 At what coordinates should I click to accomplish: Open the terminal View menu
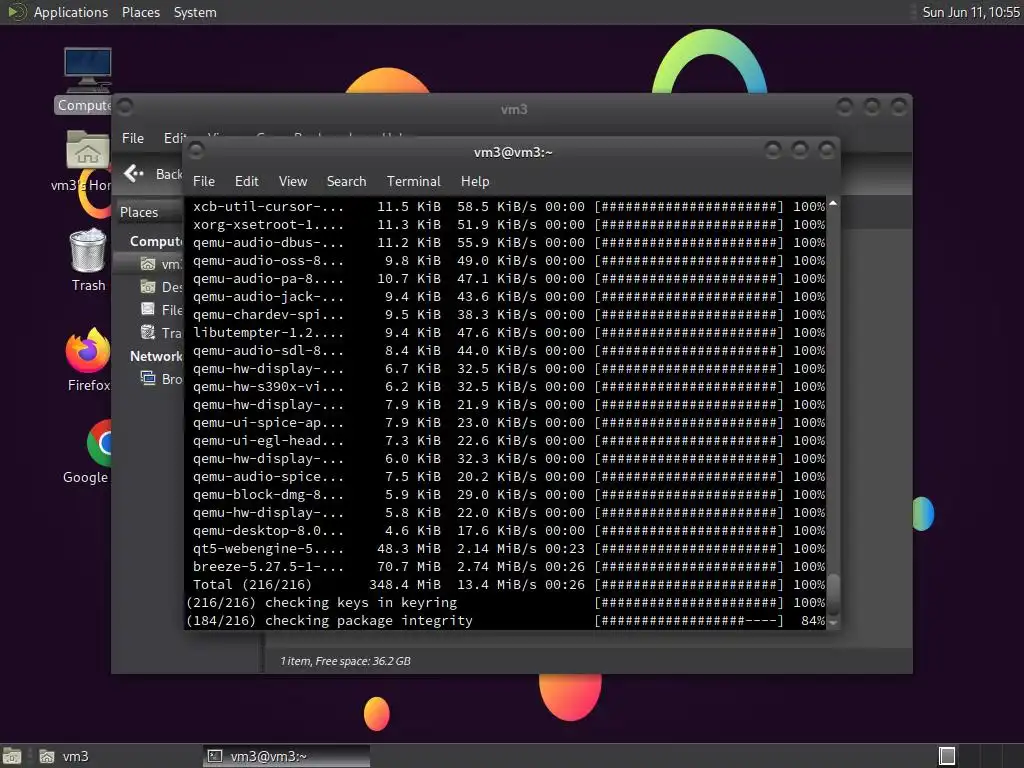tap(293, 181)
